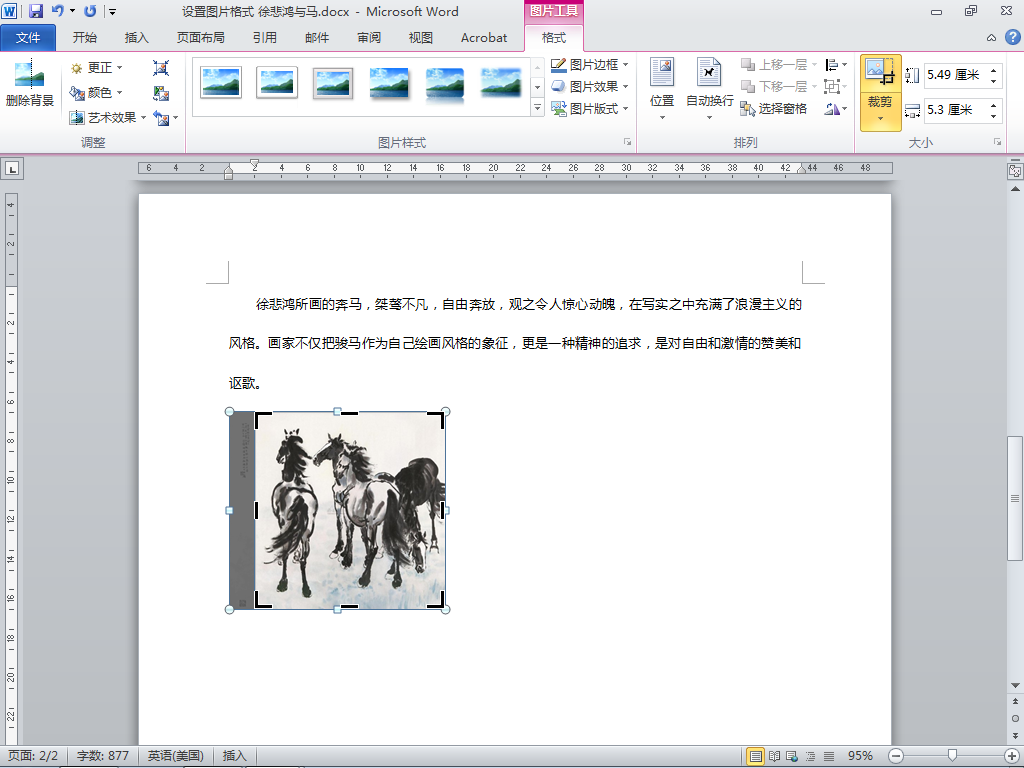The width and height of the screenshot is (1024, 768).
Task: Switch to the 开始 Home tab
Action: tap(85, 38)
